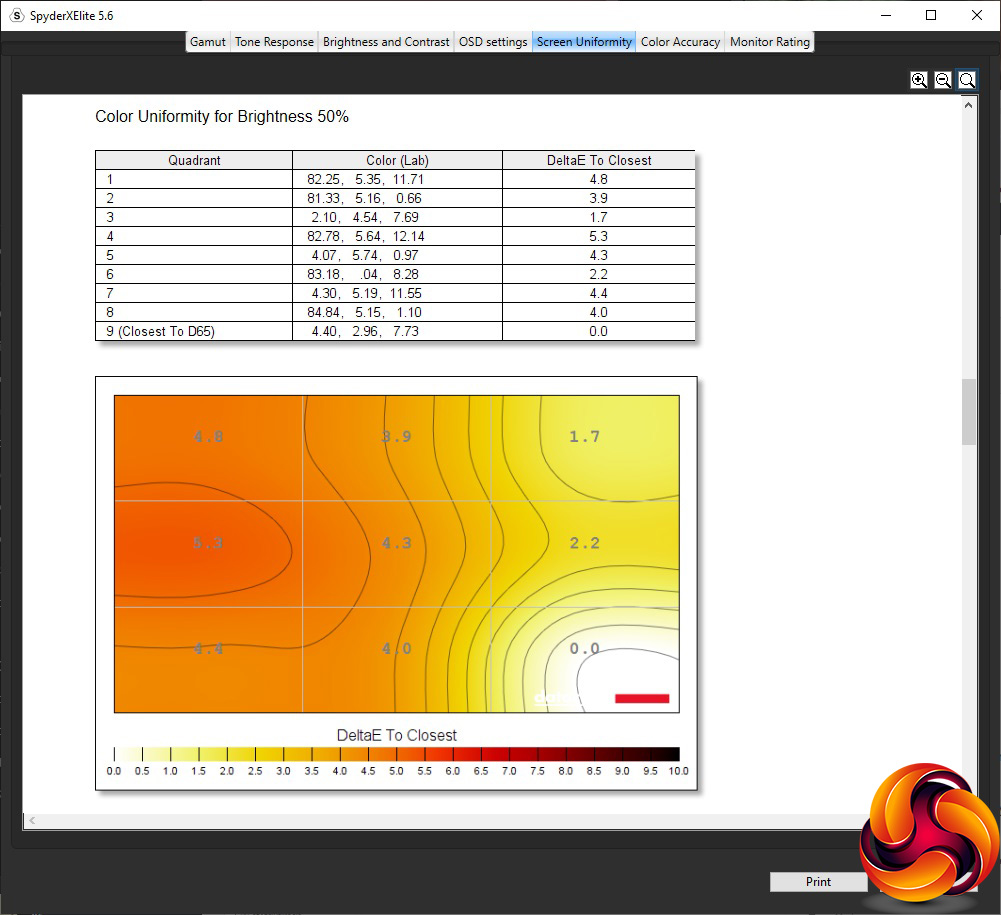The image size is (1001, 915).
Task: Click the DeltaE table cell showing 5.3
Action: coord(599,236)
